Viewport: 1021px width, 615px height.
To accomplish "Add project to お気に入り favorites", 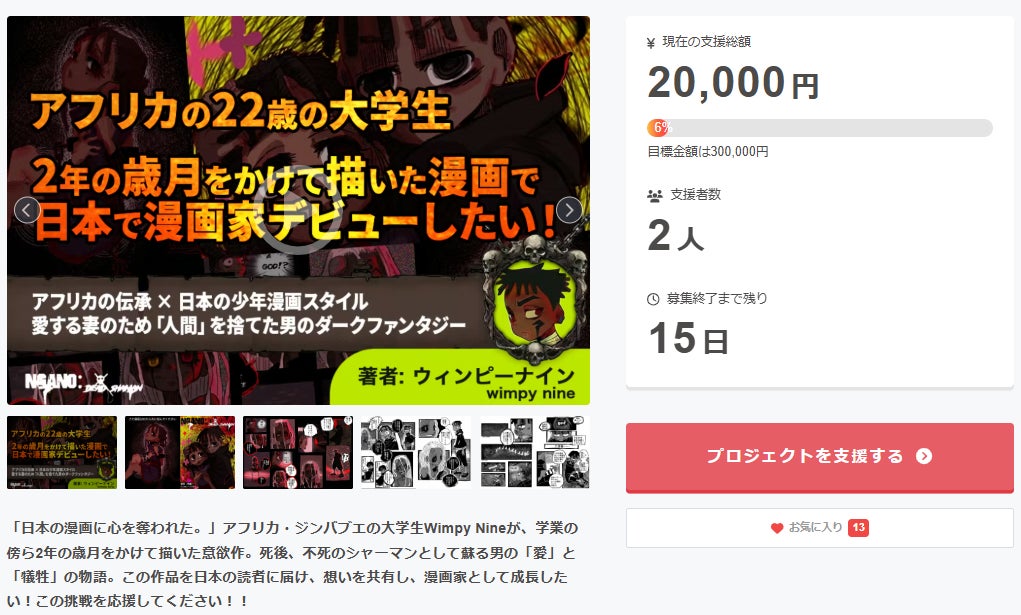I will pyautogui.click(x=819, y=528).
